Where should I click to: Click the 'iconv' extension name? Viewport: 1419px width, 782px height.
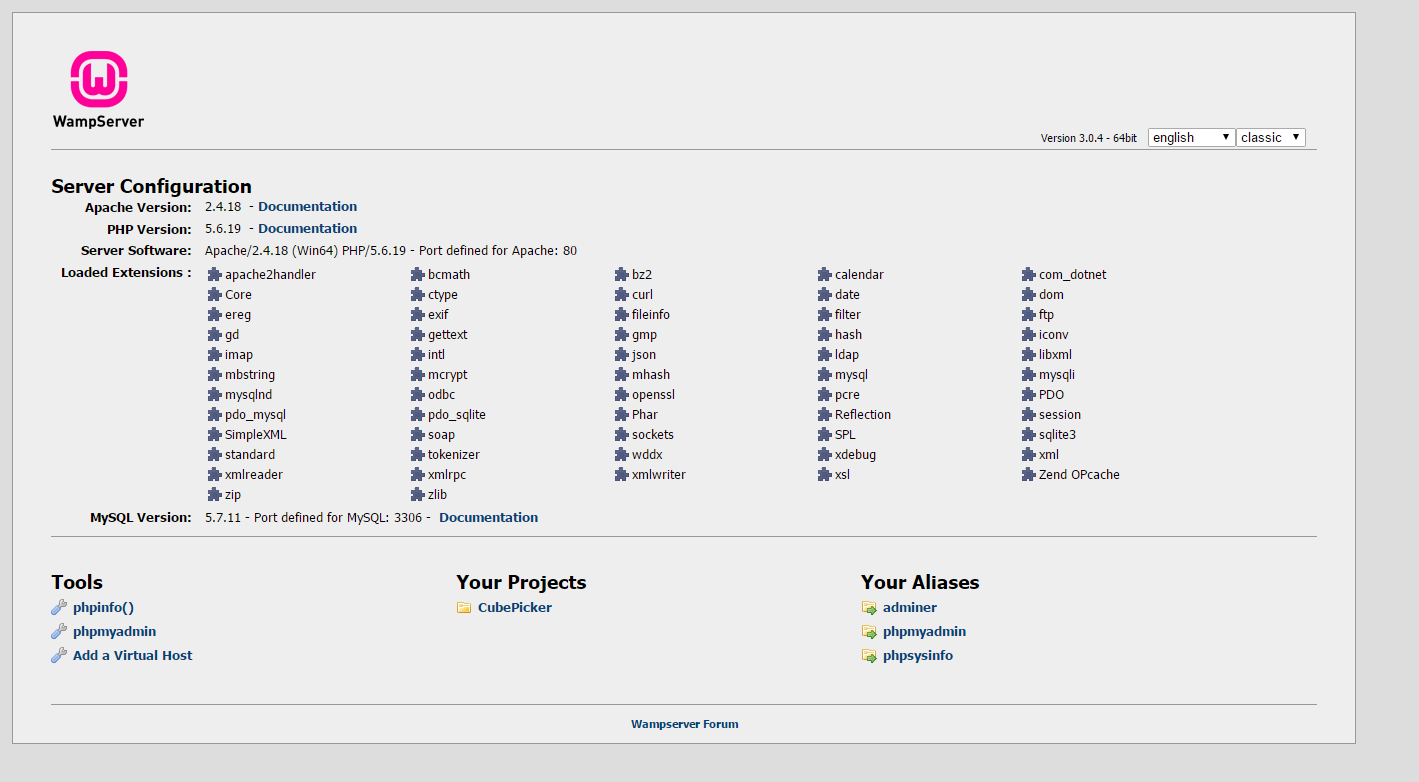point(1054,335)
